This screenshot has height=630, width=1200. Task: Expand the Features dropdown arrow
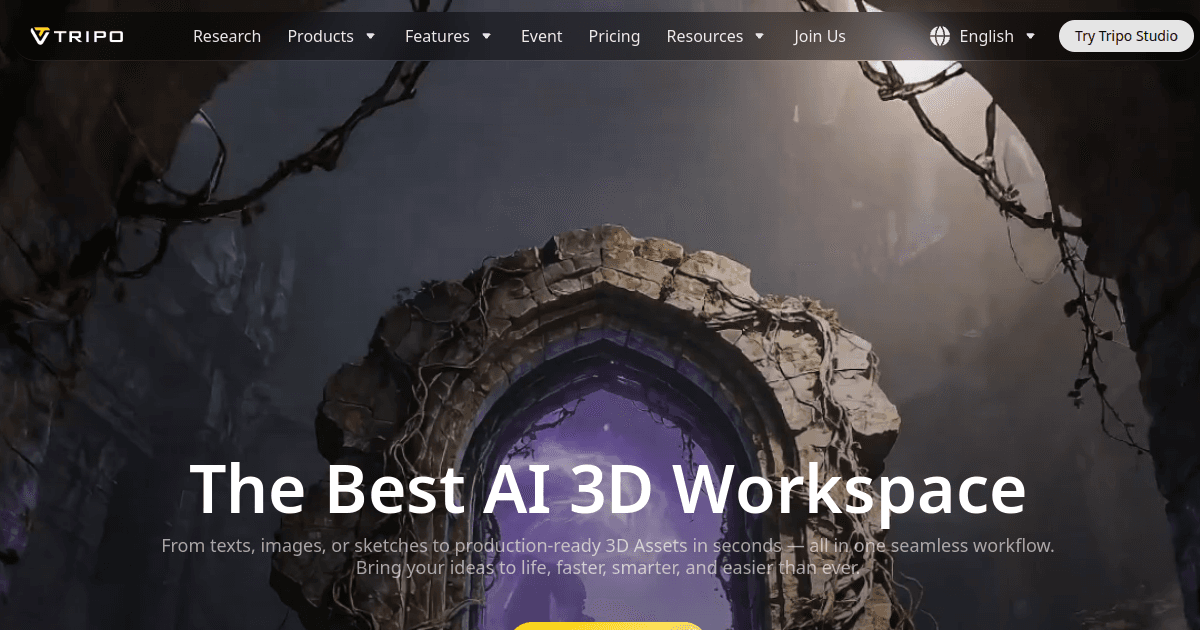[x=487, y=36]
